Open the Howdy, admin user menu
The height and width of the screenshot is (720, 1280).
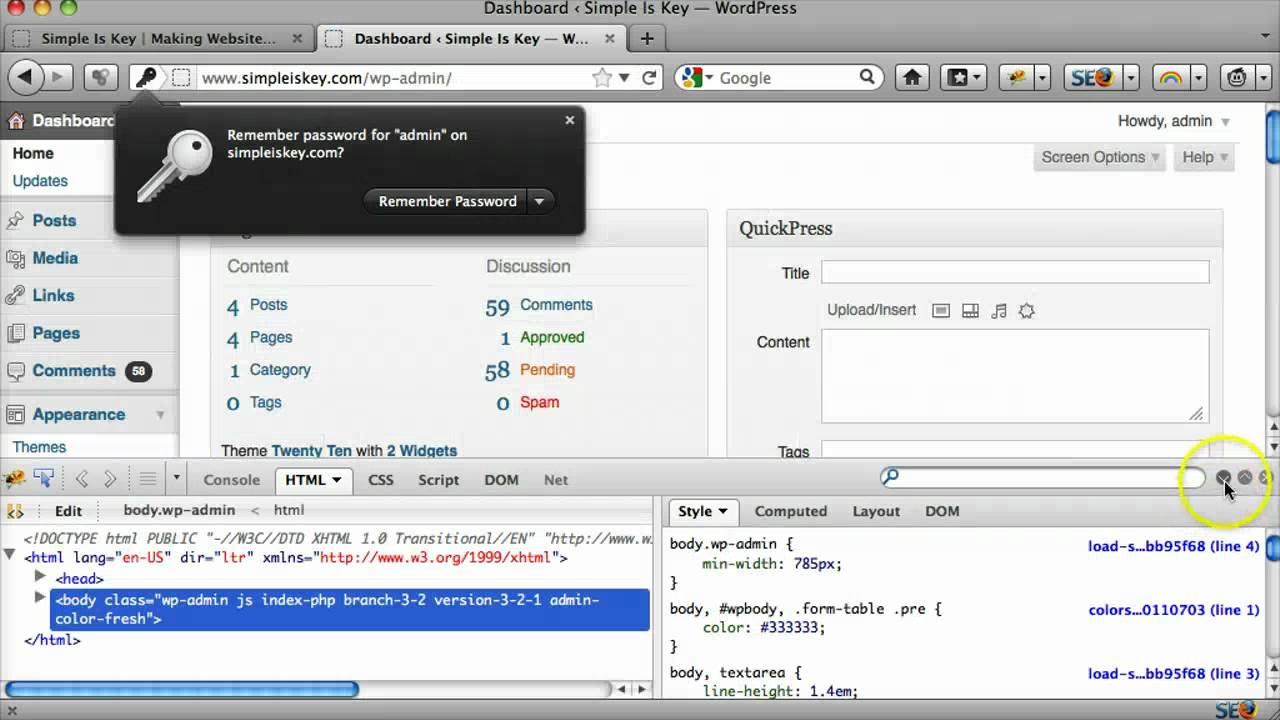[x=1174, y=121]
